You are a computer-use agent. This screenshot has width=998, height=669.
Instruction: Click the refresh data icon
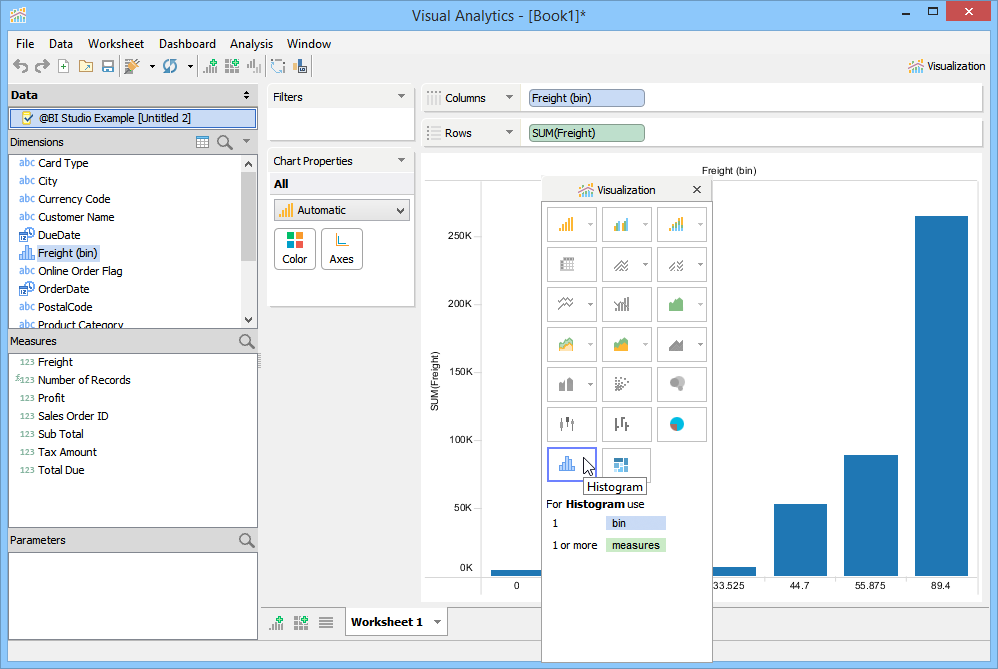pos(170,66)
